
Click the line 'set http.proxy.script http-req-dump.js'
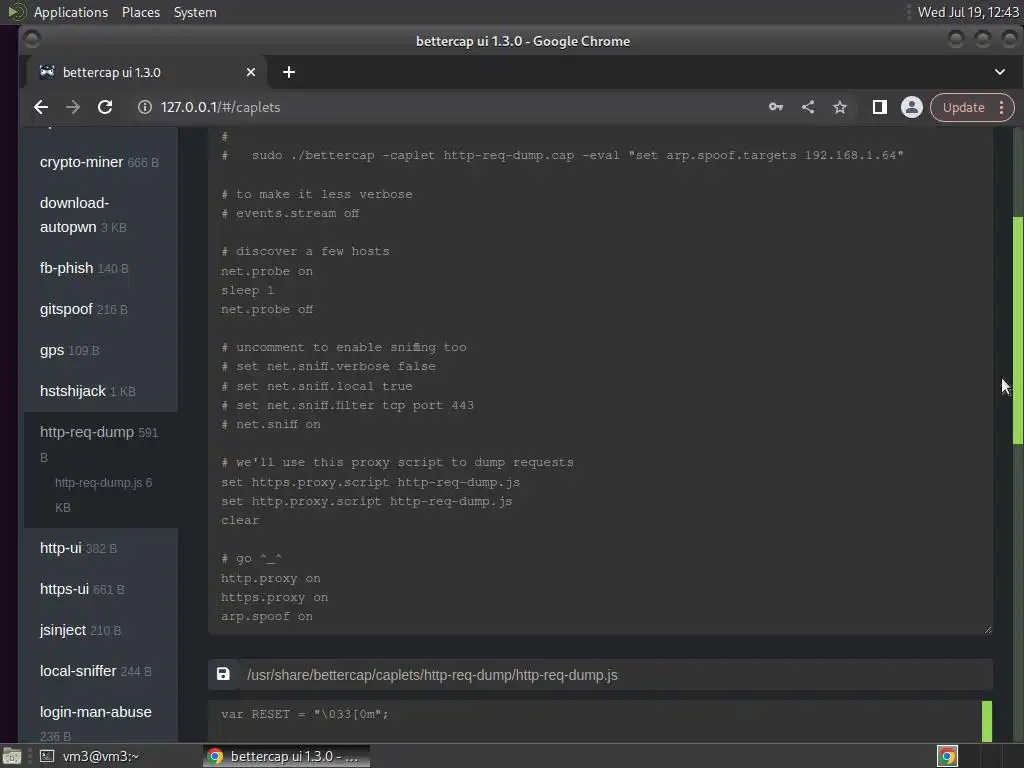point(366,501)
